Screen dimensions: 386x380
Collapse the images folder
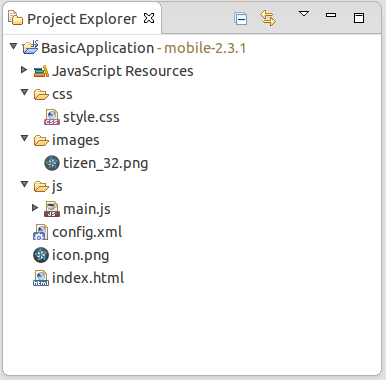[x=24, y=138]
